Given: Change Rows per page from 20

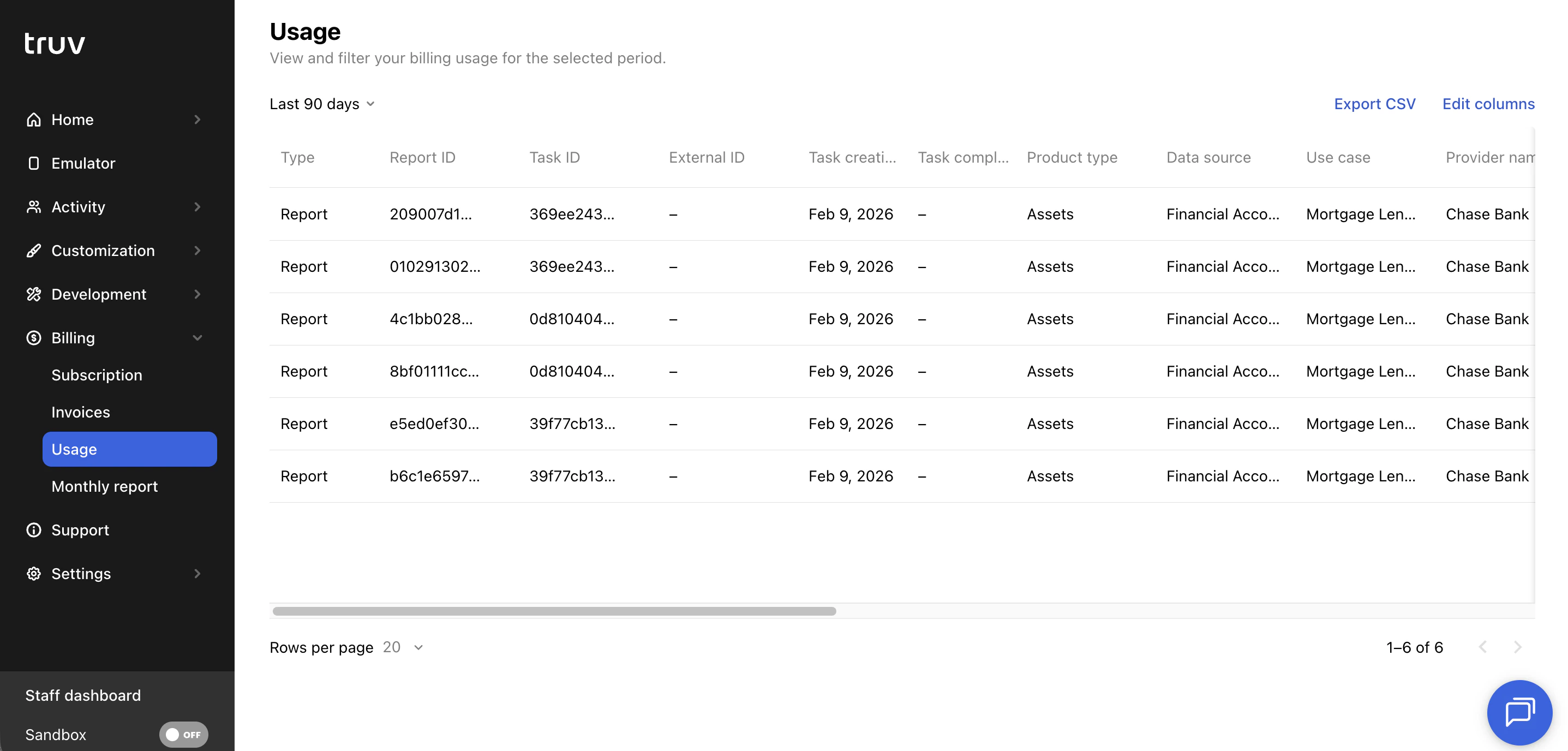Looking at the screenshot, I should click(x=402, y=647).
